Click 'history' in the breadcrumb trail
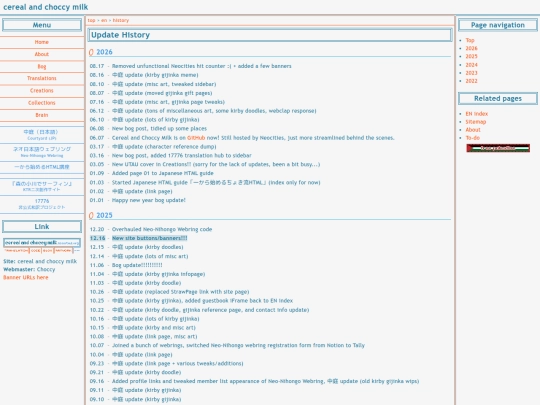The image size is (540, 405). tap(121, 20)
